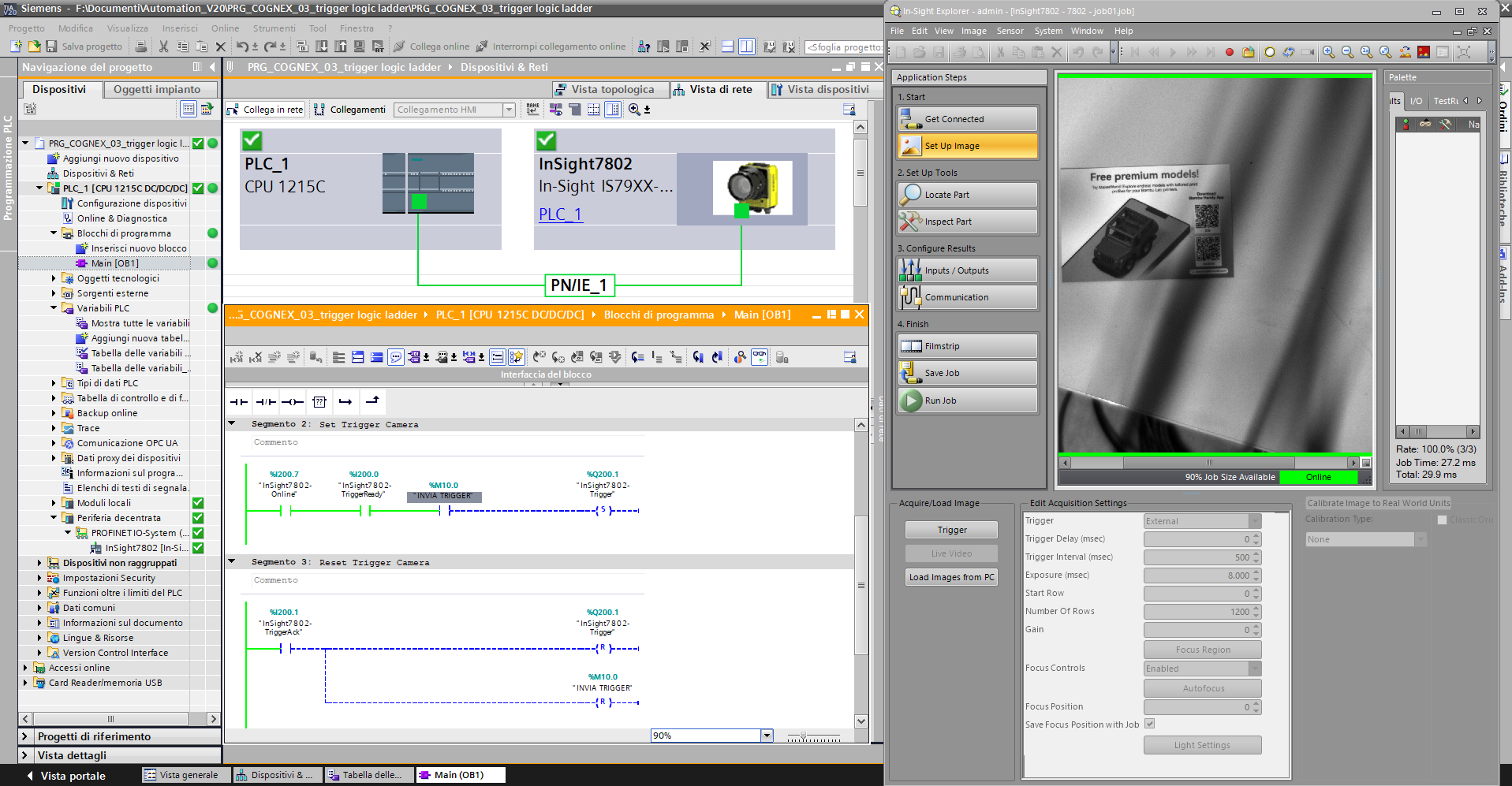Toggle the network comments speech bubble icon

396,357
